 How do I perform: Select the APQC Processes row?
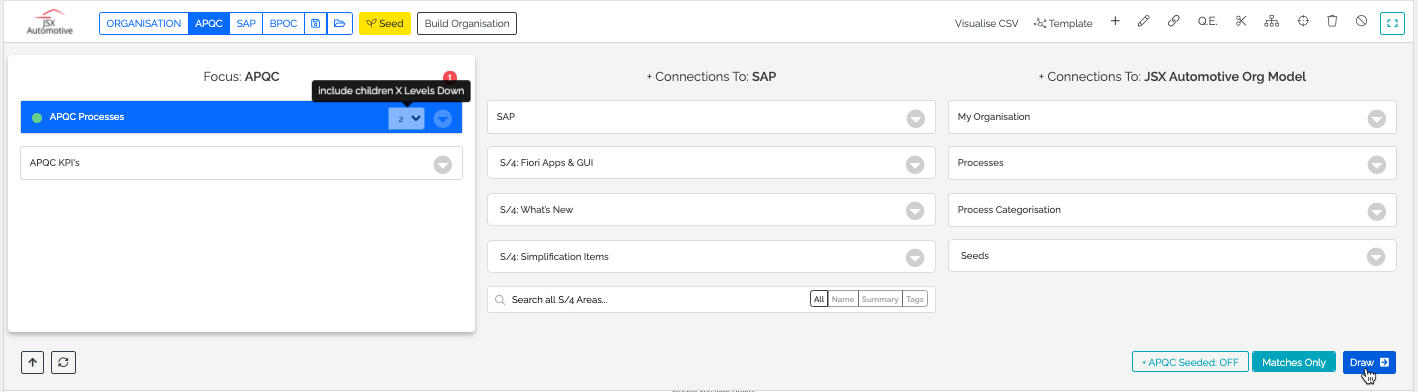click(241, 117)
